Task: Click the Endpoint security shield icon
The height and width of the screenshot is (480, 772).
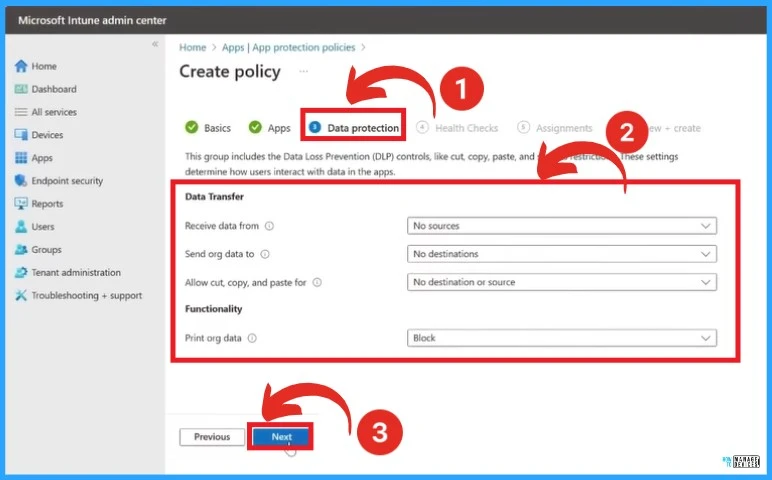Action: [x=21, y=181]
